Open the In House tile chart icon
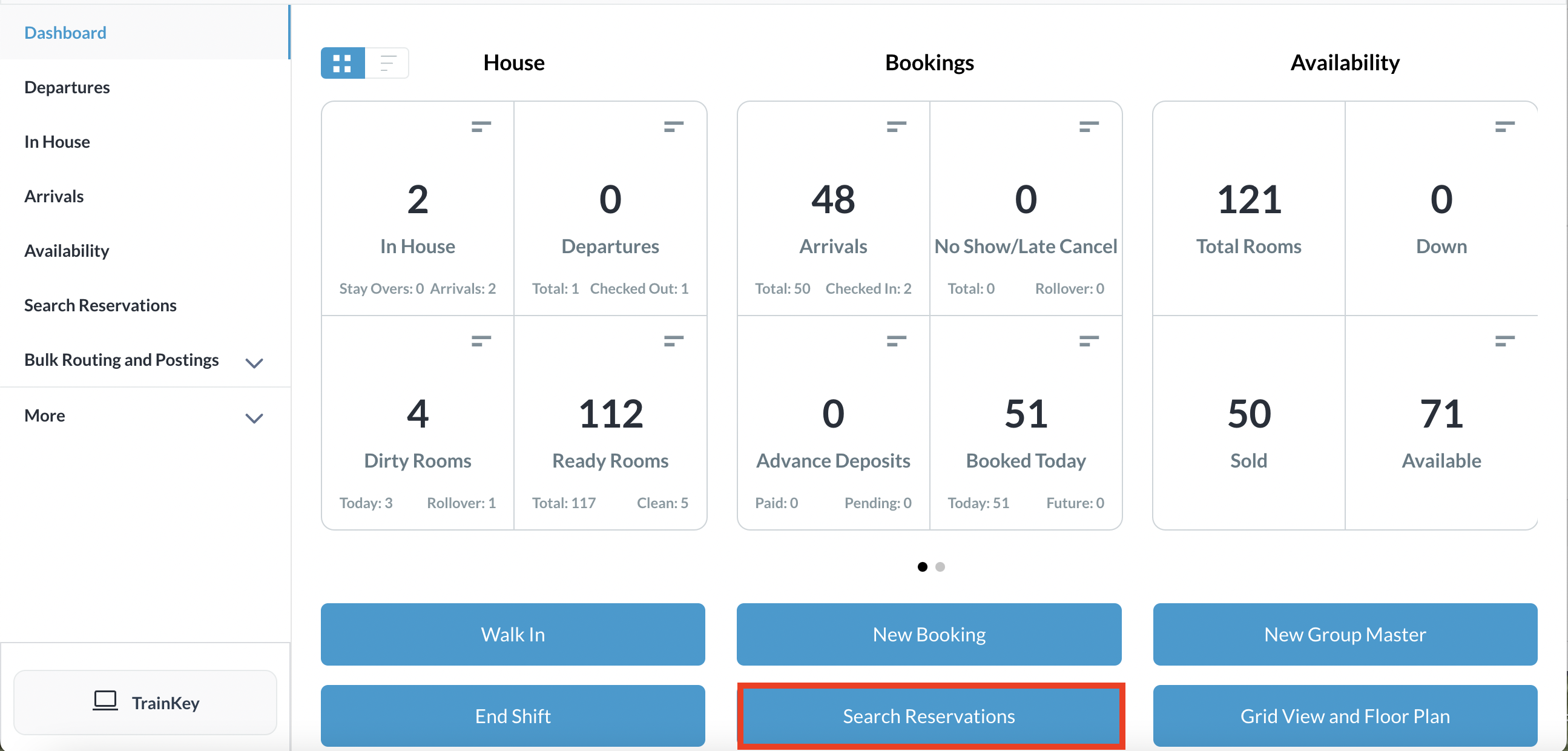The width and height of the screenshot is (1568, 751). point(480,126)
